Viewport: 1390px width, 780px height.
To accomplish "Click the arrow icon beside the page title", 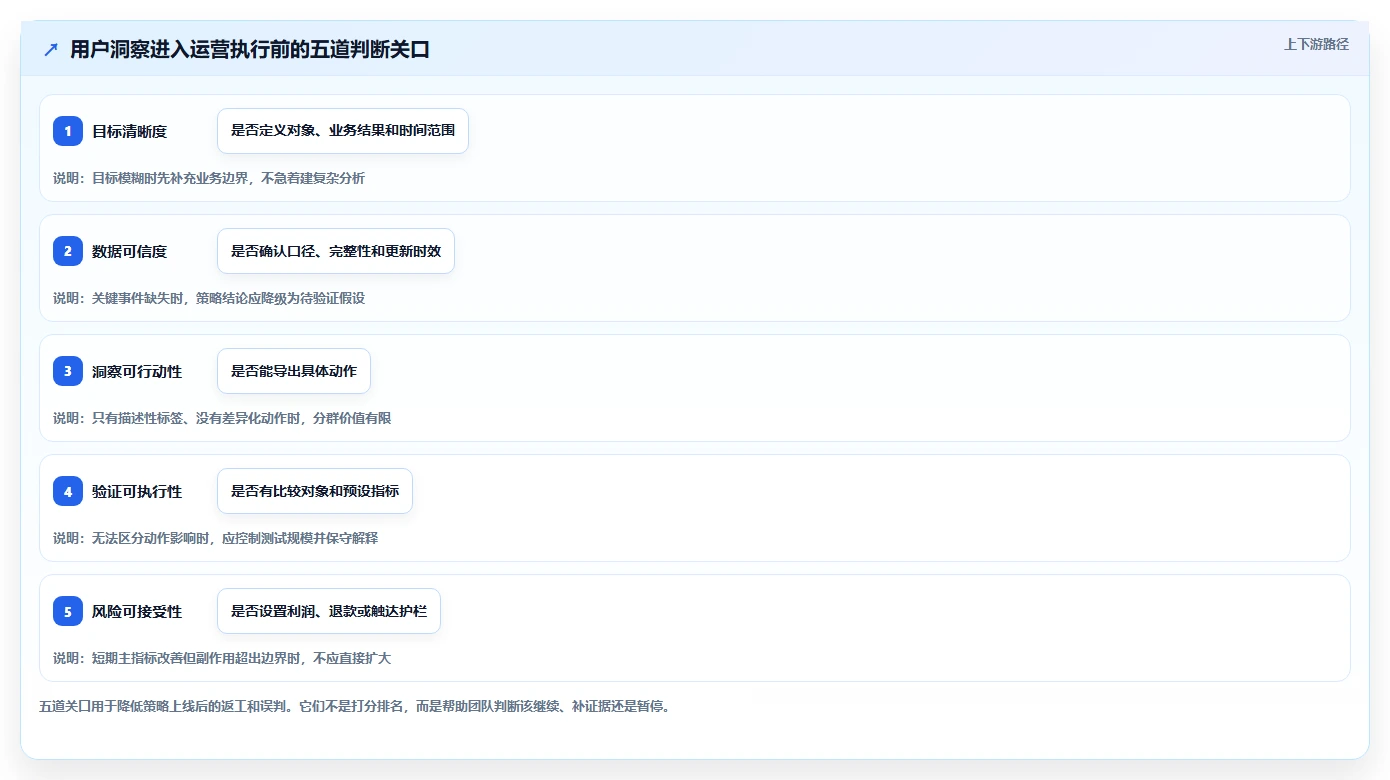I will coord(51,50).
